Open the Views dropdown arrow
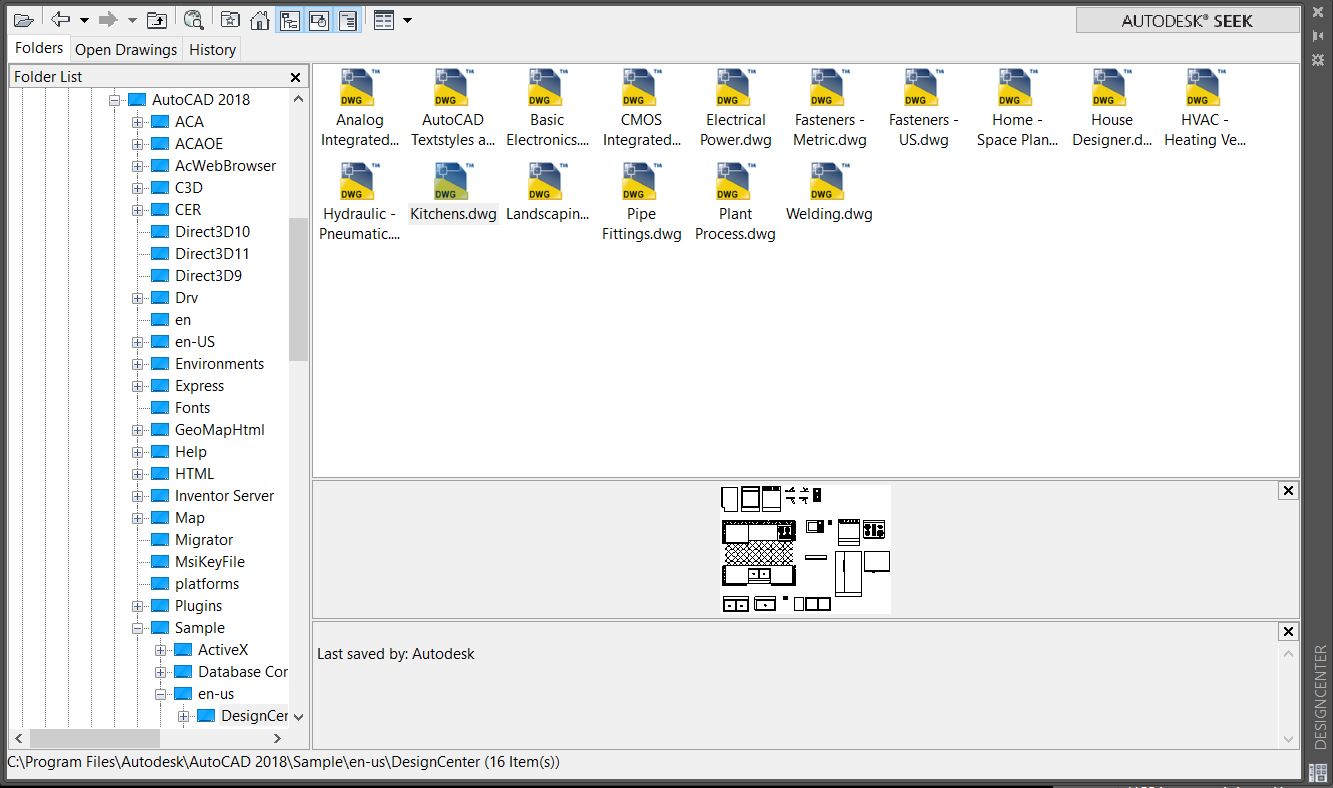This screenshot has height=788, width=1333. [x=407, y=20]
